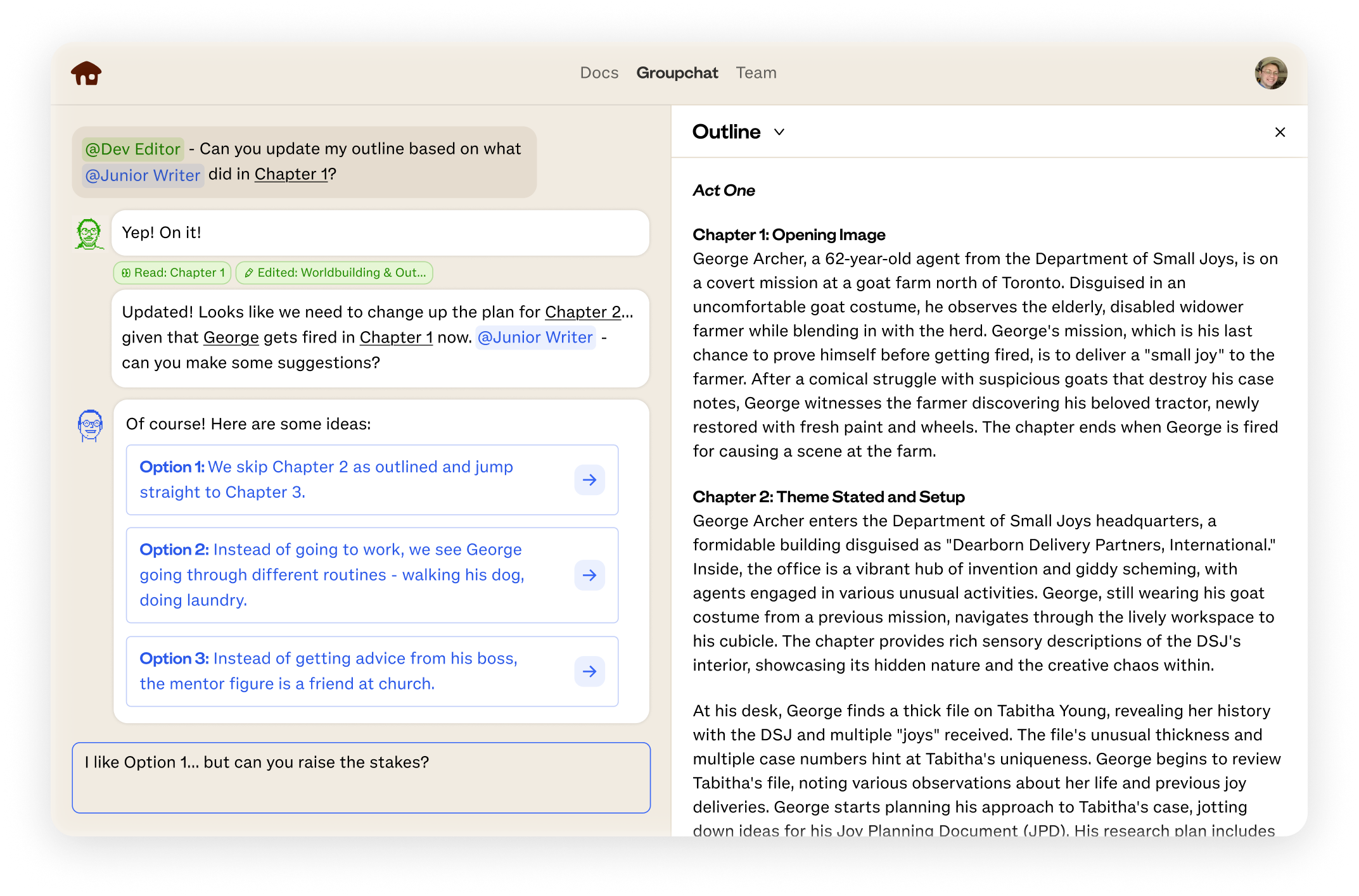Click the @Dev Editor mention
Image resolution: width=1359 pixels, height=896 pixels.
pyautogui.click(x=133, y=149)
